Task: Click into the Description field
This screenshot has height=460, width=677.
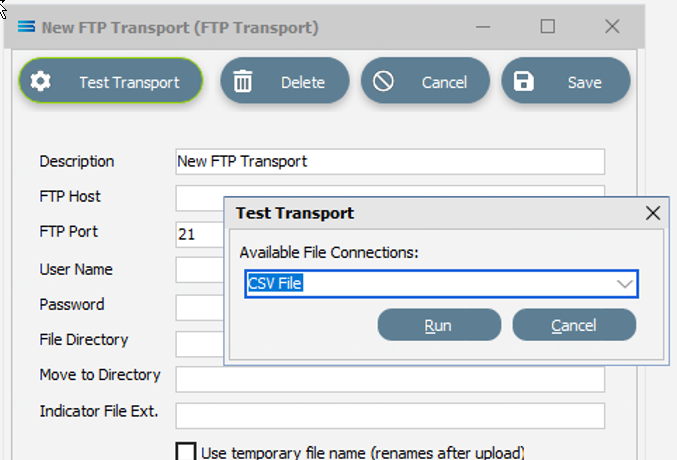Action: point(390,161)
